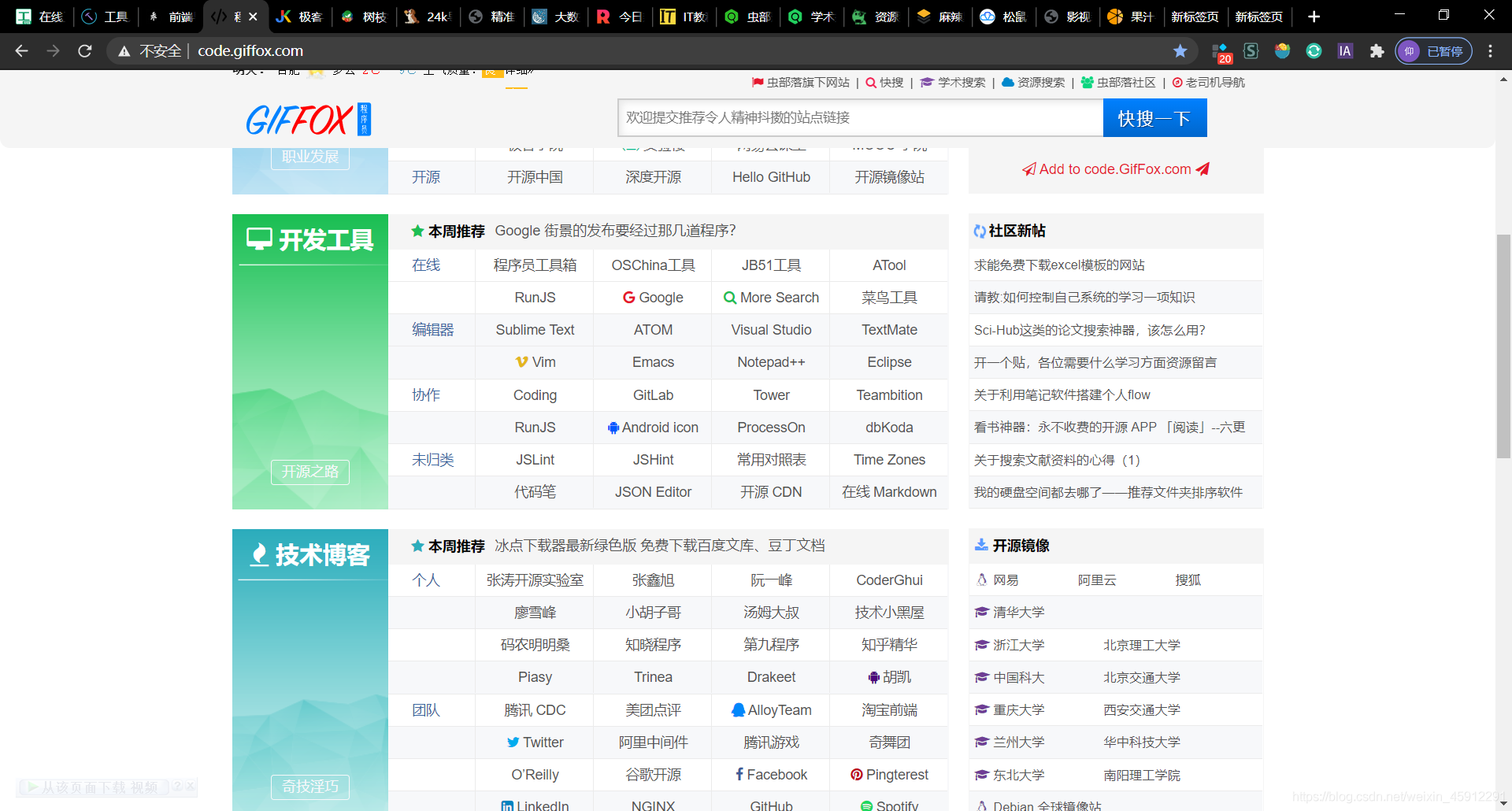The height and width of the screenshot is (811, 1512).
Task: Open a new browser tab
Action: [x=1314, y=17]
